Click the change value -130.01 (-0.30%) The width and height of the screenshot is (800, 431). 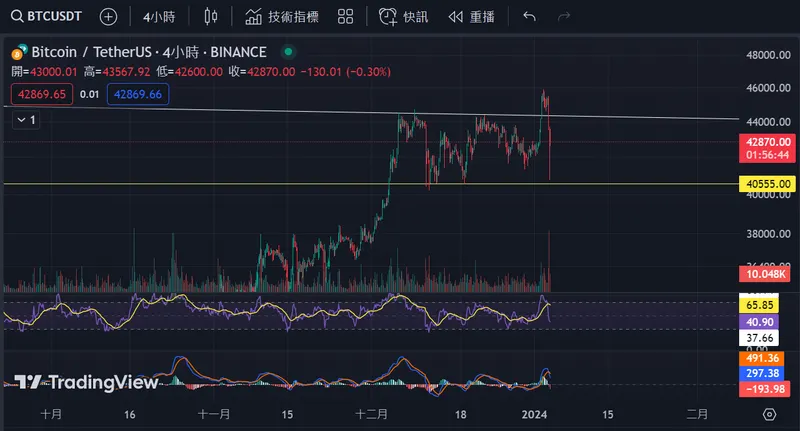tap(346, 72)
